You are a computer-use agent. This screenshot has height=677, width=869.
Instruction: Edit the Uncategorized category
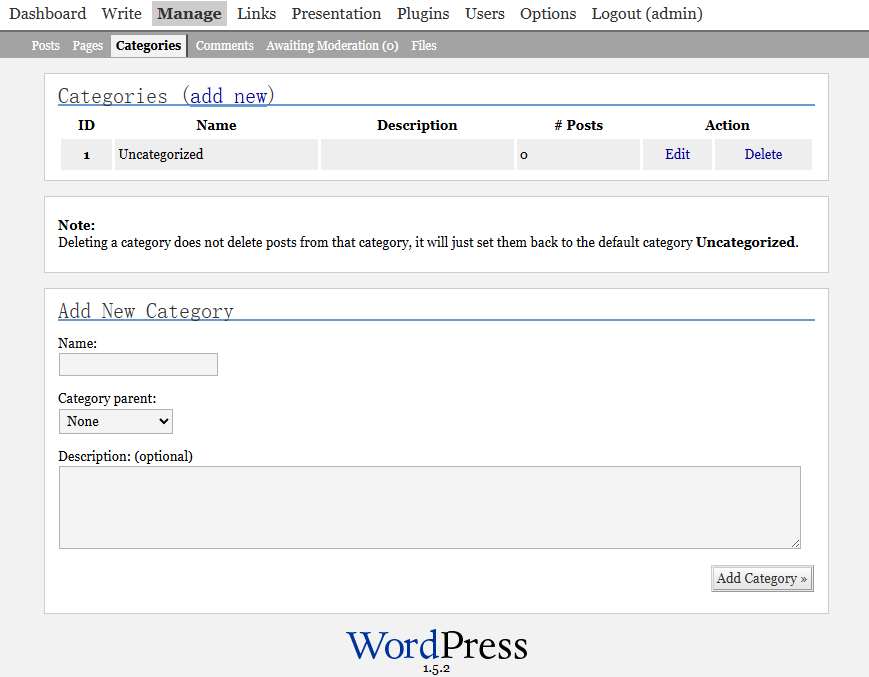coord(677,154)
